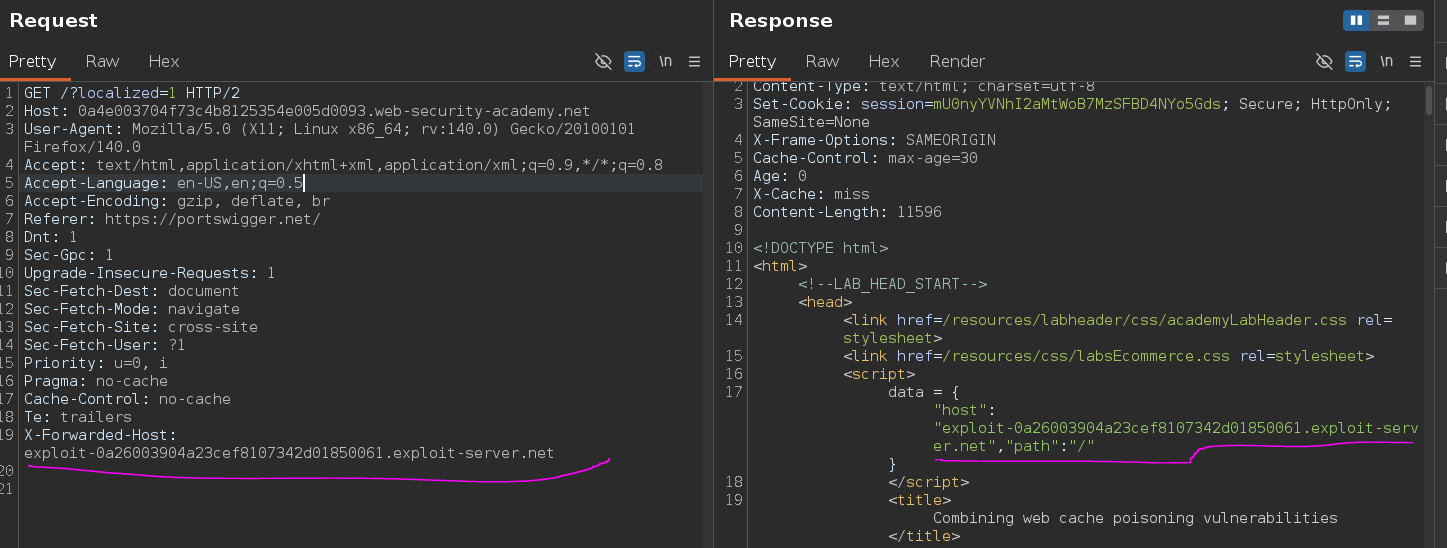Toggle show newlines \n in Response panel

coord(1386,62)
